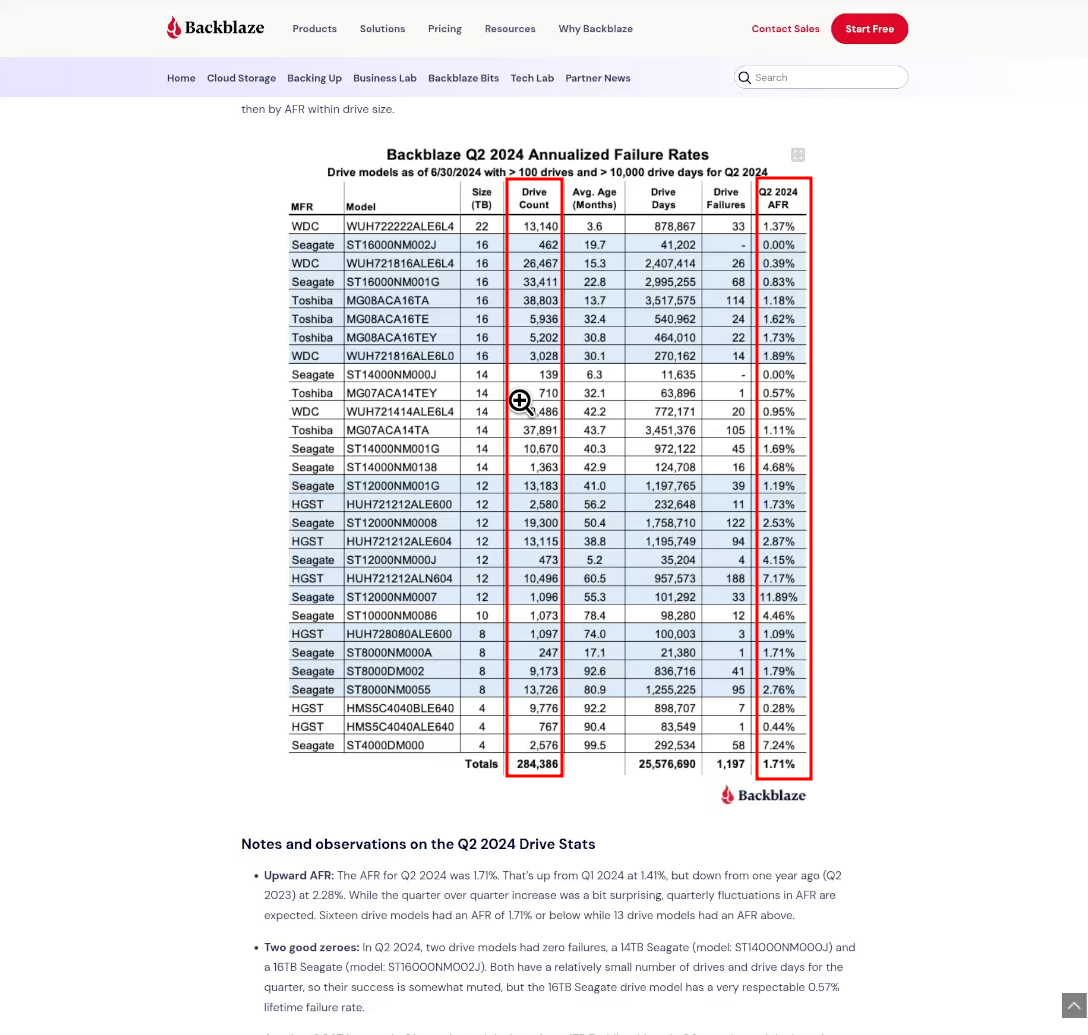Click the Backblaze flame logo
Viewport: 1088px width, 1035px height.
[x=215, y=28]
